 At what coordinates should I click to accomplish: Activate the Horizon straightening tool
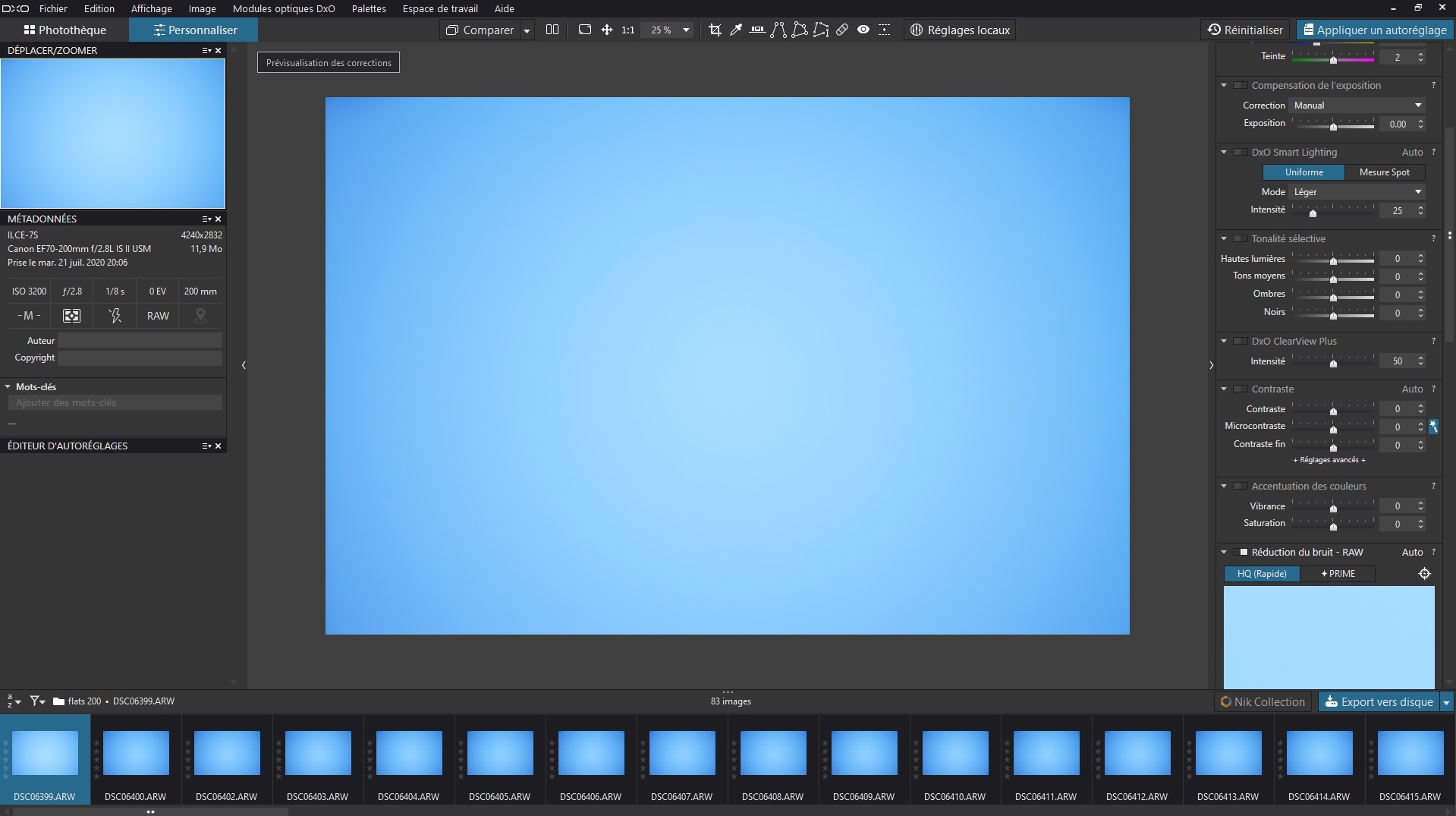point(757,30)
